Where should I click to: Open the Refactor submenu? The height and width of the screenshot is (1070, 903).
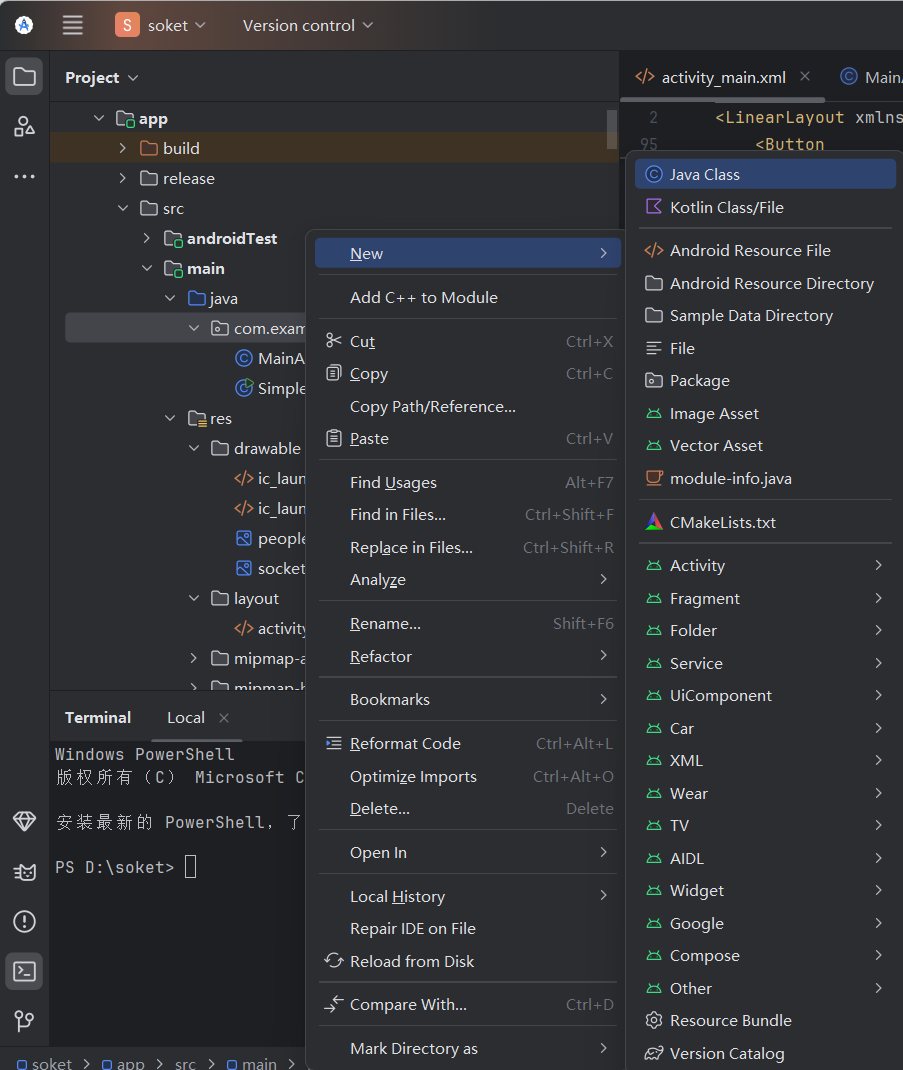tap(468, 656)
